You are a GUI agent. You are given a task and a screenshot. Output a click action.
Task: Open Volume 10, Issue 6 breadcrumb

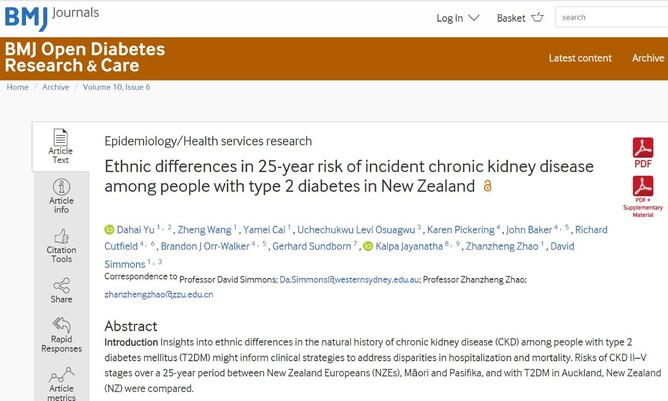pyautogui.click(x=116, y=87)
